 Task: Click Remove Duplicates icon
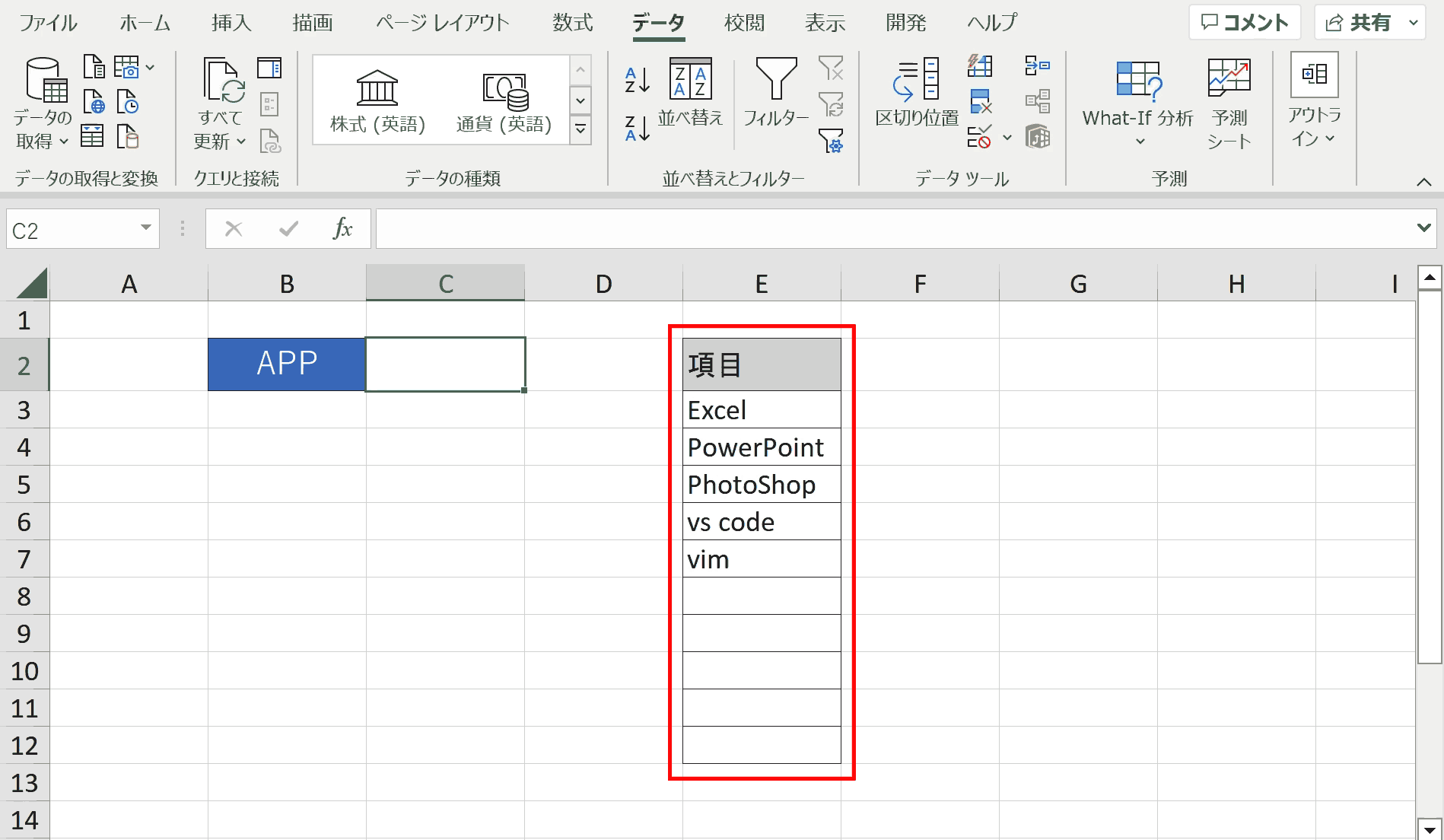click(980, 101)
